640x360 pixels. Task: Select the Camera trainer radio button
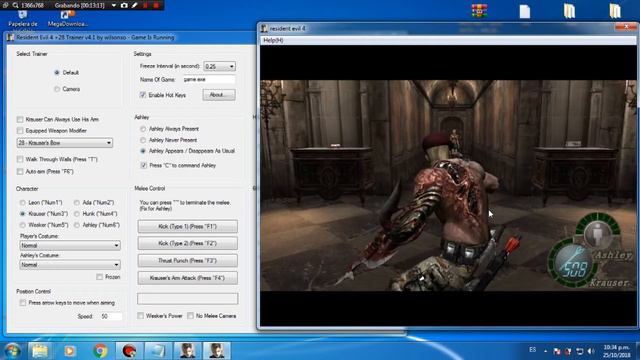click(x=57, y=89)
